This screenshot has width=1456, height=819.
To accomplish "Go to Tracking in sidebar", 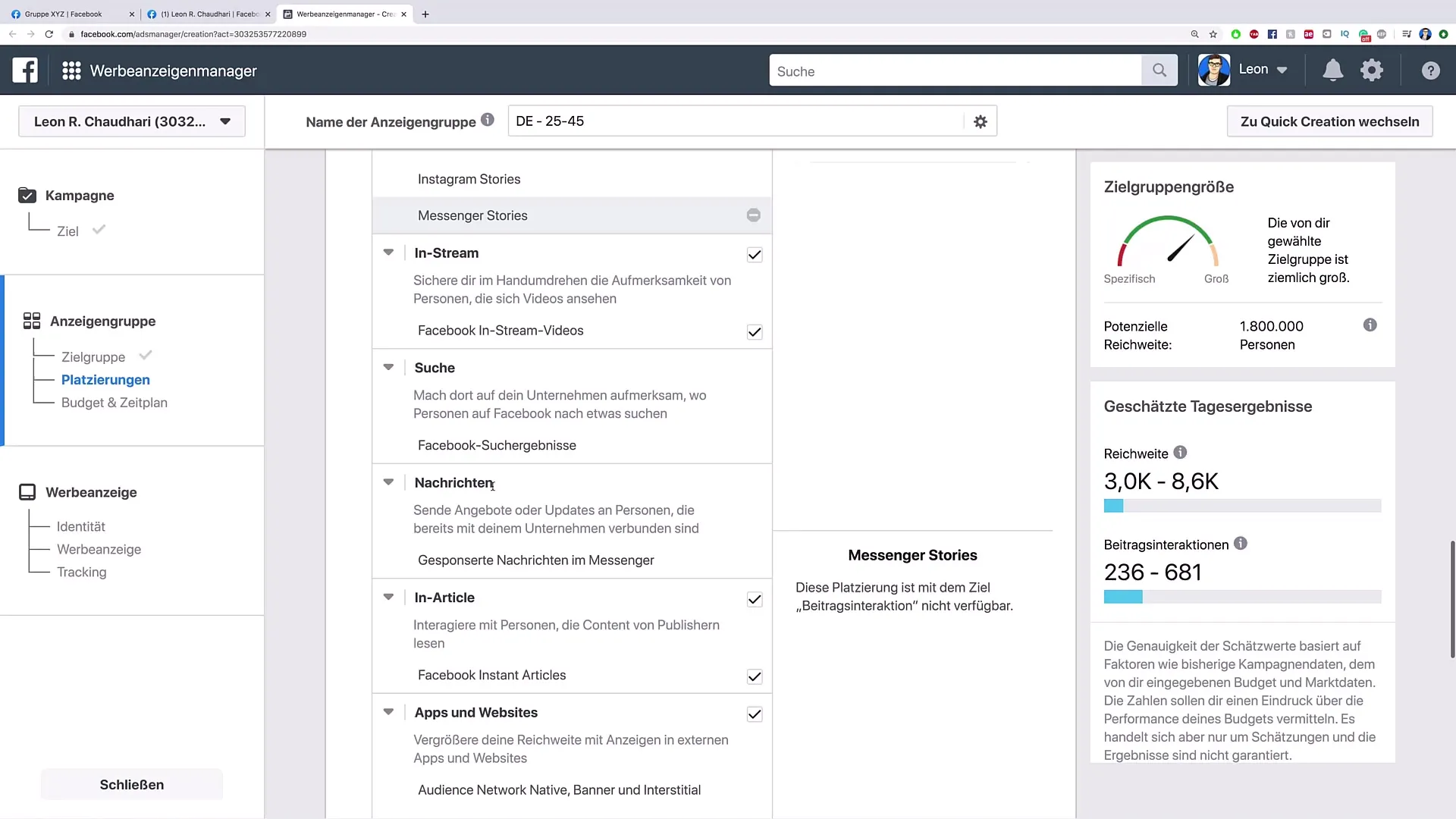I will [x=82, y=572].
